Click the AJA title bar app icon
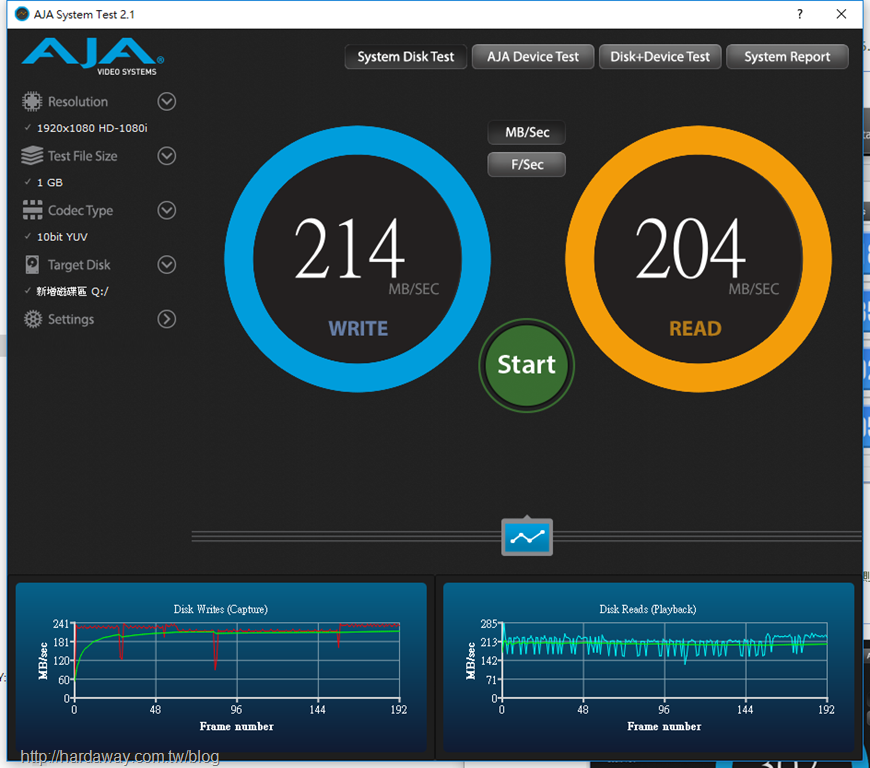 click(x=22, y=14)
